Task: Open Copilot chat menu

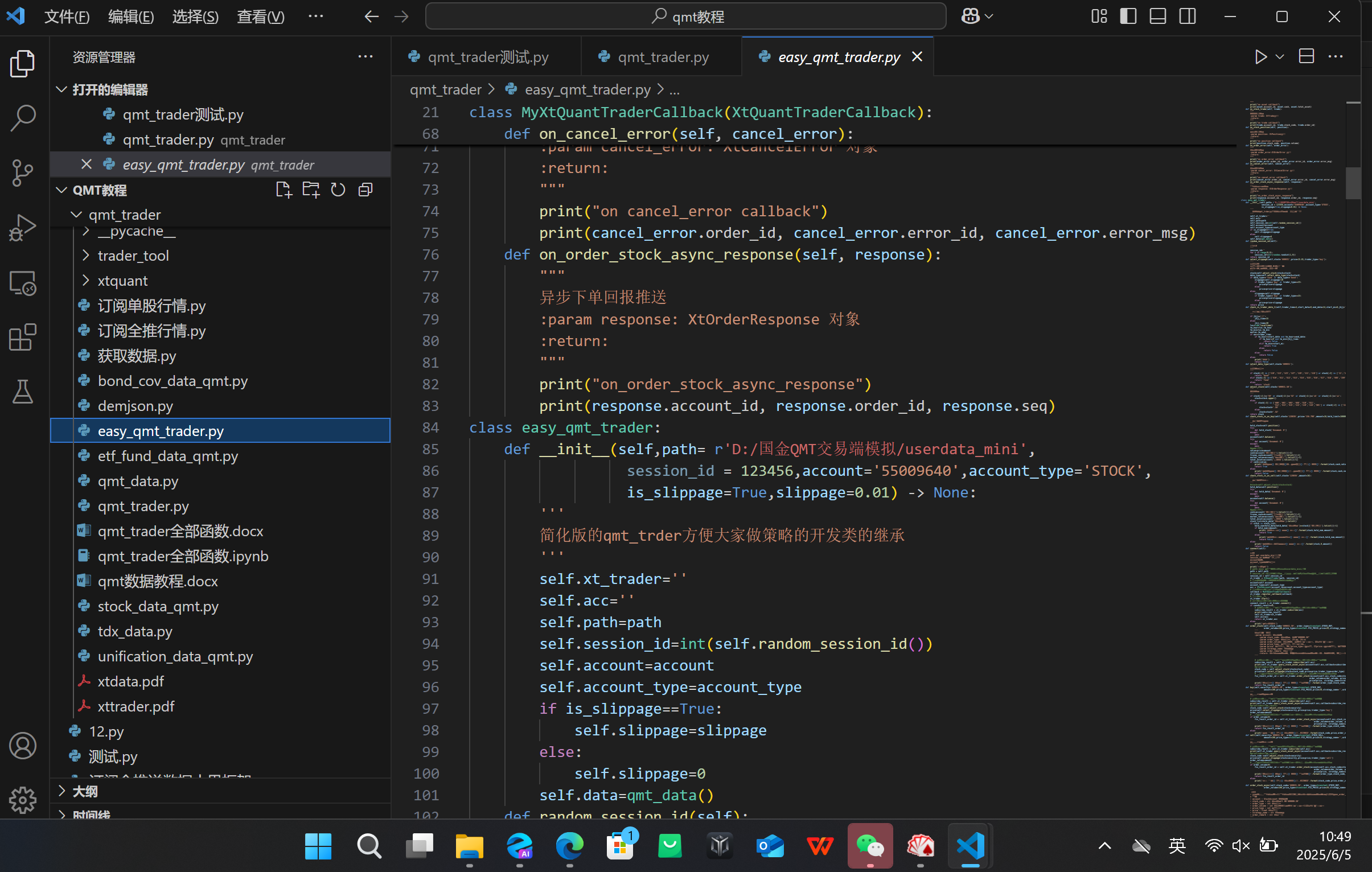Action: pos(970,17)
